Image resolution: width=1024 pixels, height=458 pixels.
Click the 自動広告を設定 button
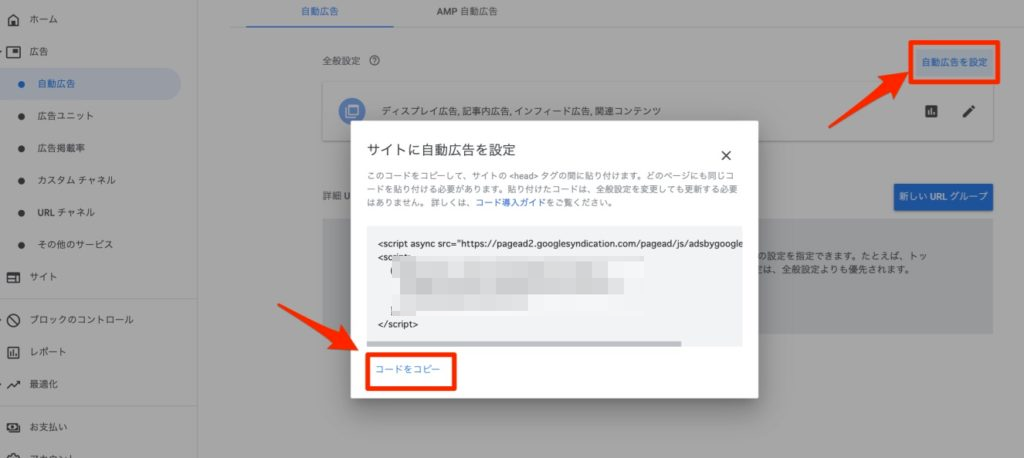(x=954, y=63)
